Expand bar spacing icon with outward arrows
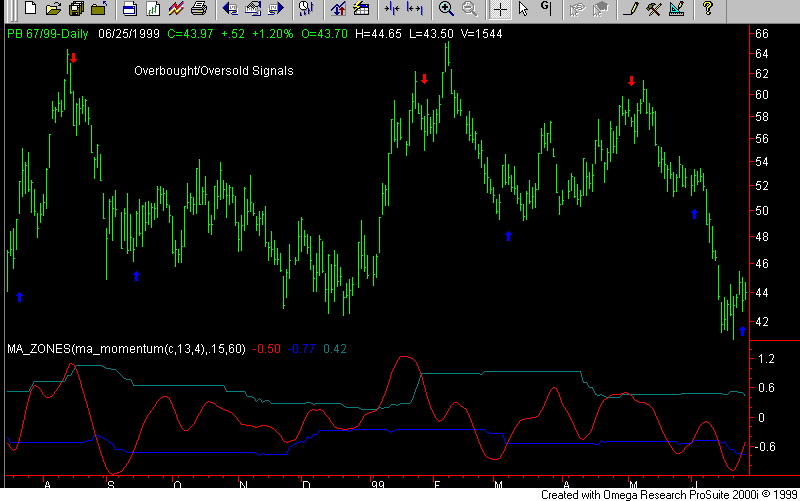The image size is (800, 501). 415,8
